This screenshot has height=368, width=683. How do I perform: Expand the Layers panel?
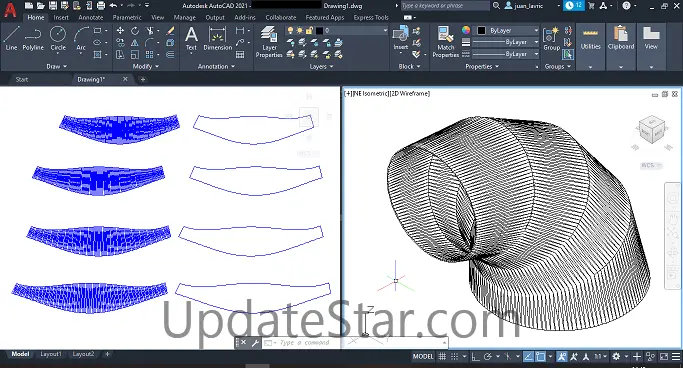point(321,67)
